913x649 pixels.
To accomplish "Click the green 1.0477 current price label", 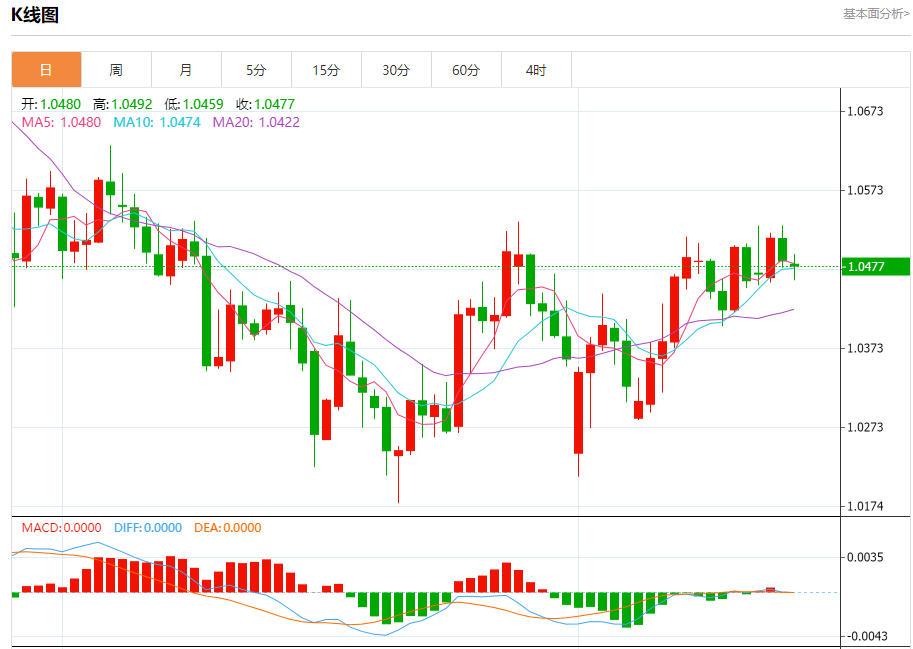I will [876, 267].
